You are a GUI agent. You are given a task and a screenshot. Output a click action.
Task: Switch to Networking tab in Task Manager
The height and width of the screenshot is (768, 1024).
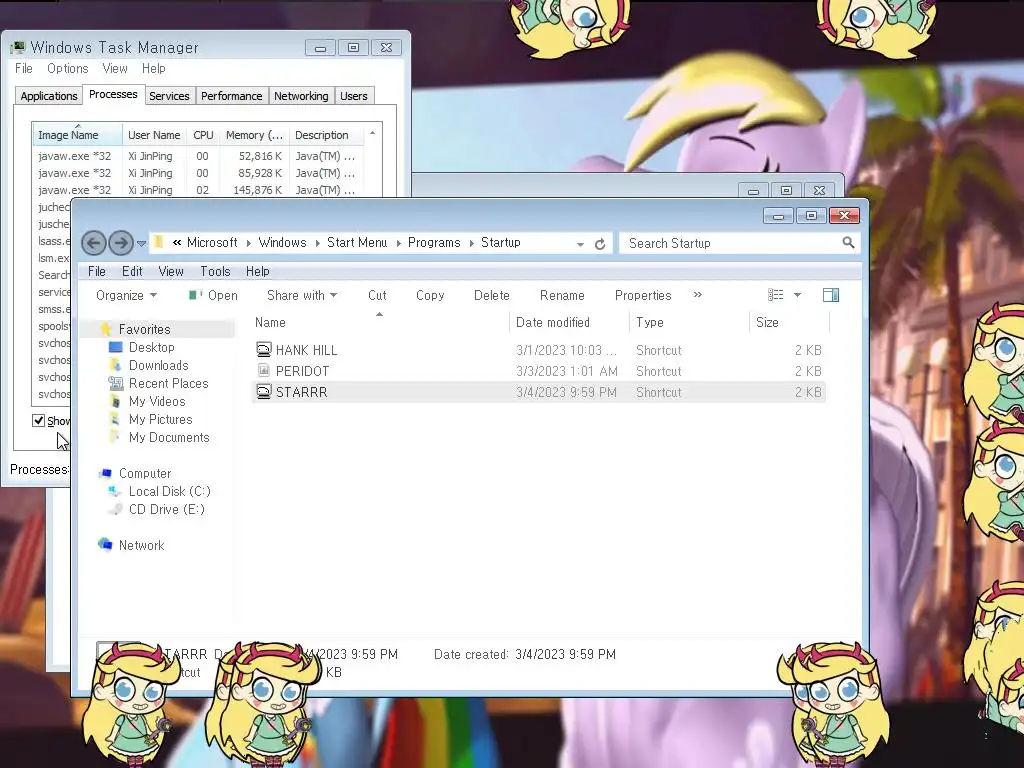301,96
